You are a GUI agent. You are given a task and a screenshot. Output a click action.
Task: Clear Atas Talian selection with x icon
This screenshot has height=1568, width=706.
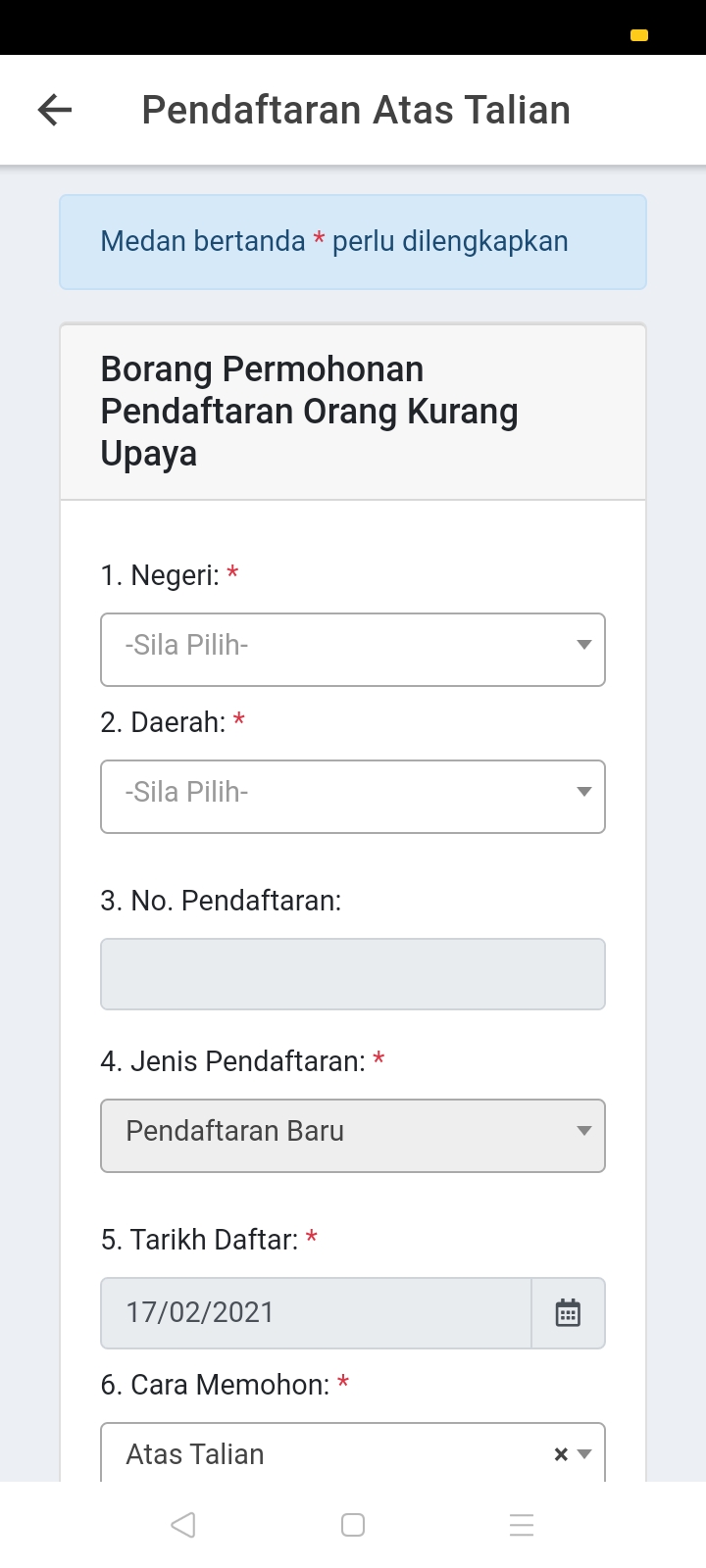[x=561, y=1454]
